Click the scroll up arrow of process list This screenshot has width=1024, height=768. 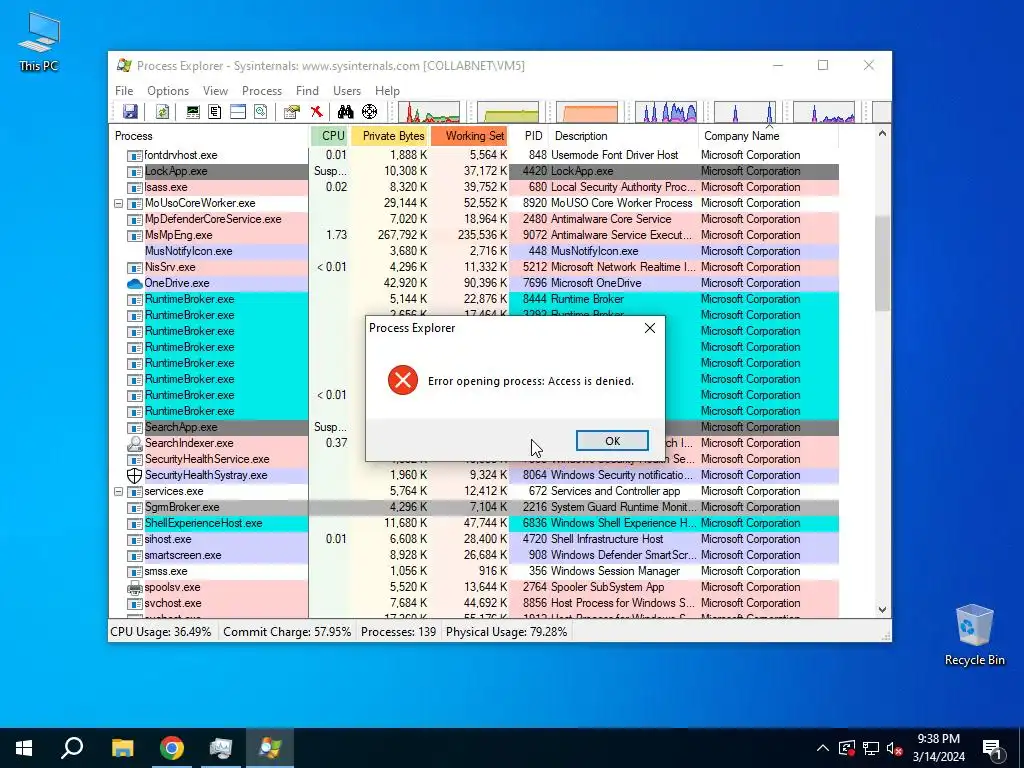882,133
